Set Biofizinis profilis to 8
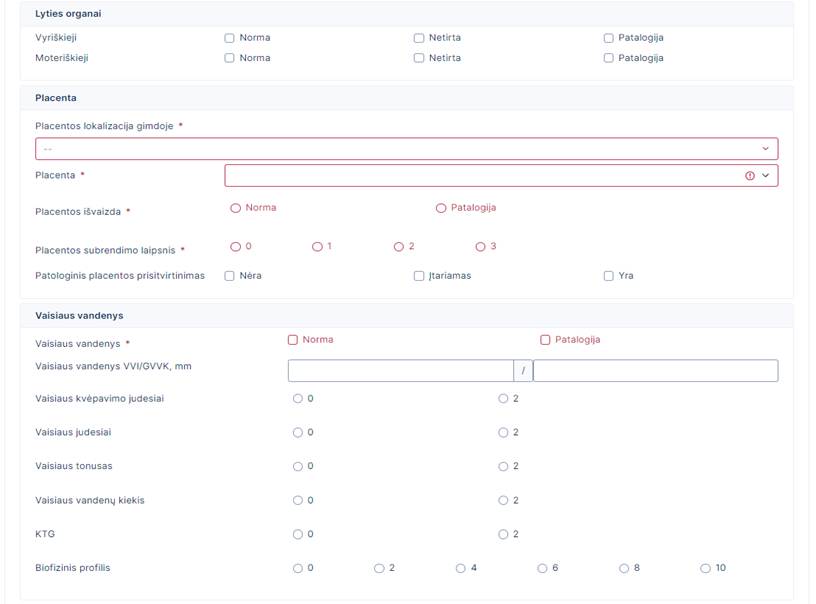The height and width of the screenshot is (604, 816). tap(624, 568)
